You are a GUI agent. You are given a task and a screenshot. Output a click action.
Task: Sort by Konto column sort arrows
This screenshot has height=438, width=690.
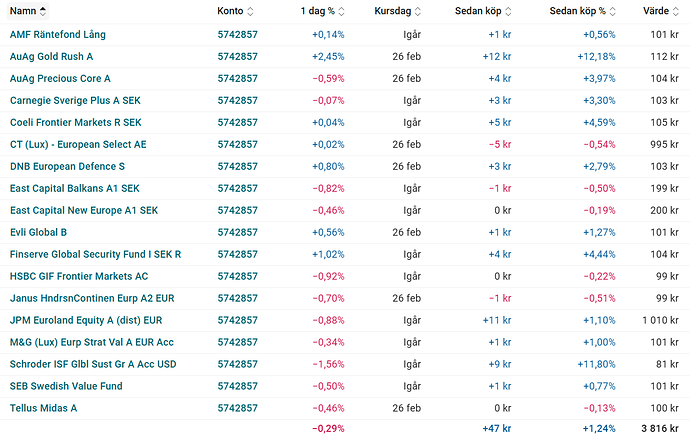point(250,11)
